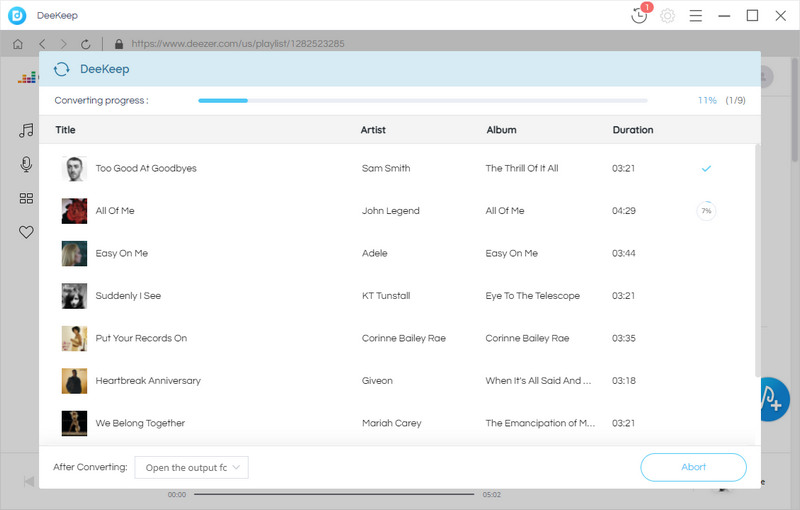The width and height of the screenshot is (800, 510).
Task: Click the blue add-music floating button
Action: point(774,399)
